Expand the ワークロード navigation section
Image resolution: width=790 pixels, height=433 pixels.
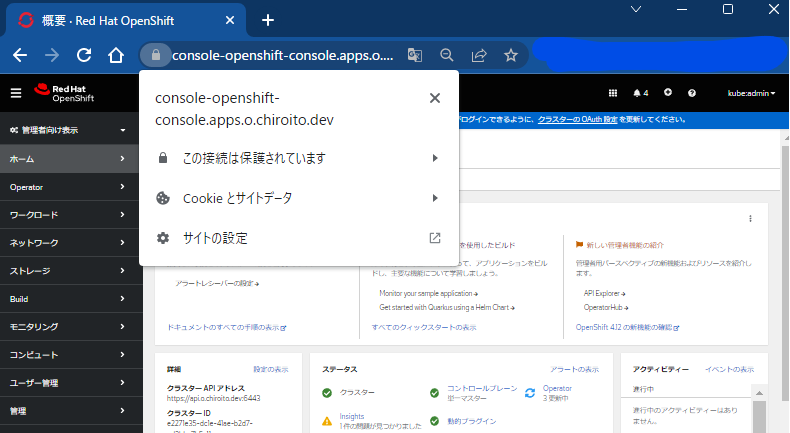point(69,215)
